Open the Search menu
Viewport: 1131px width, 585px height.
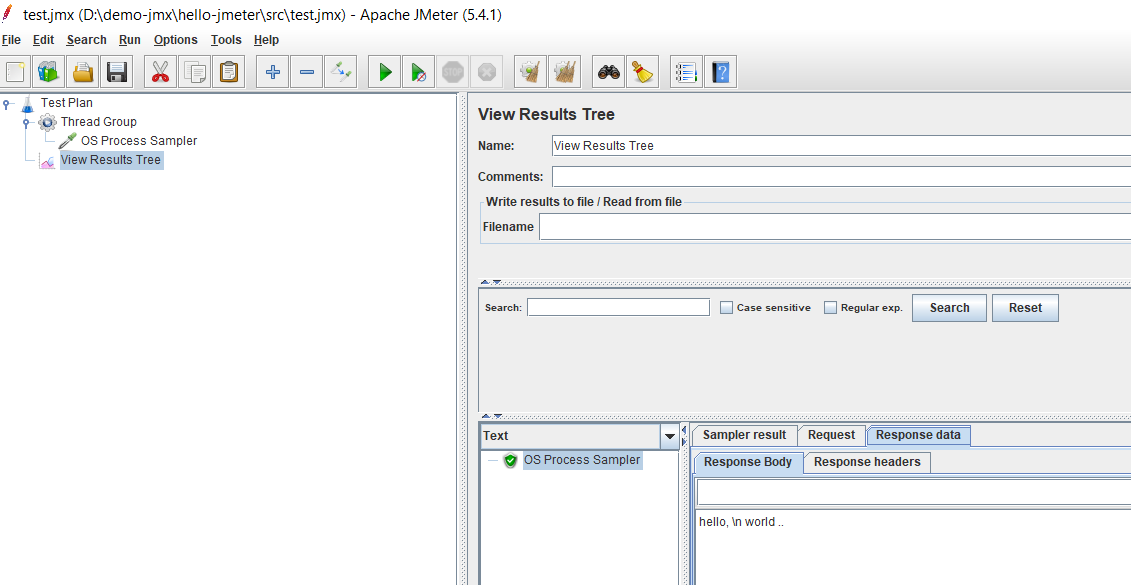(87, 40)
